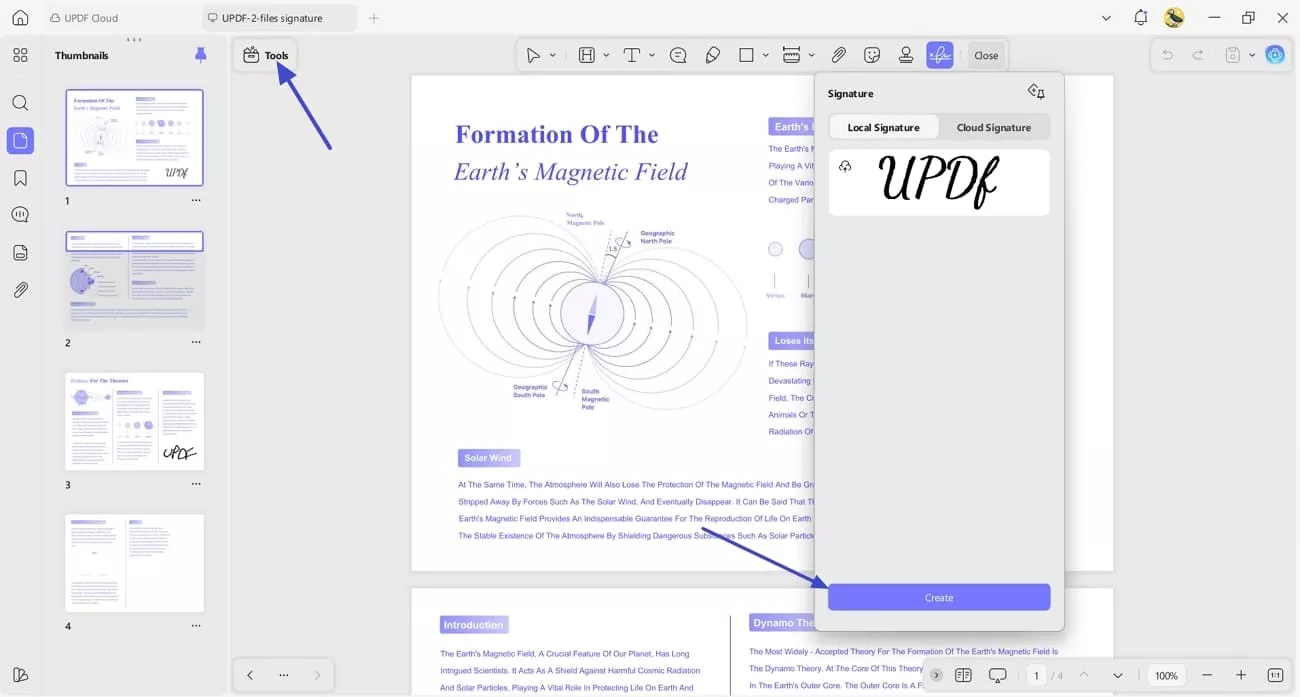Go to the home icon
Viewport: 1300px width, 697px height.
pos(20,18)
